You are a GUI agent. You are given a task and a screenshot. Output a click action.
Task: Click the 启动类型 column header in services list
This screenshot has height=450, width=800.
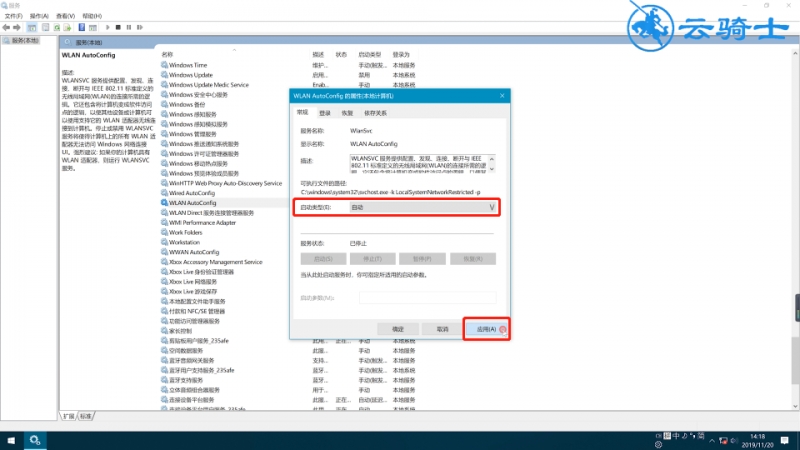(369, 55)
